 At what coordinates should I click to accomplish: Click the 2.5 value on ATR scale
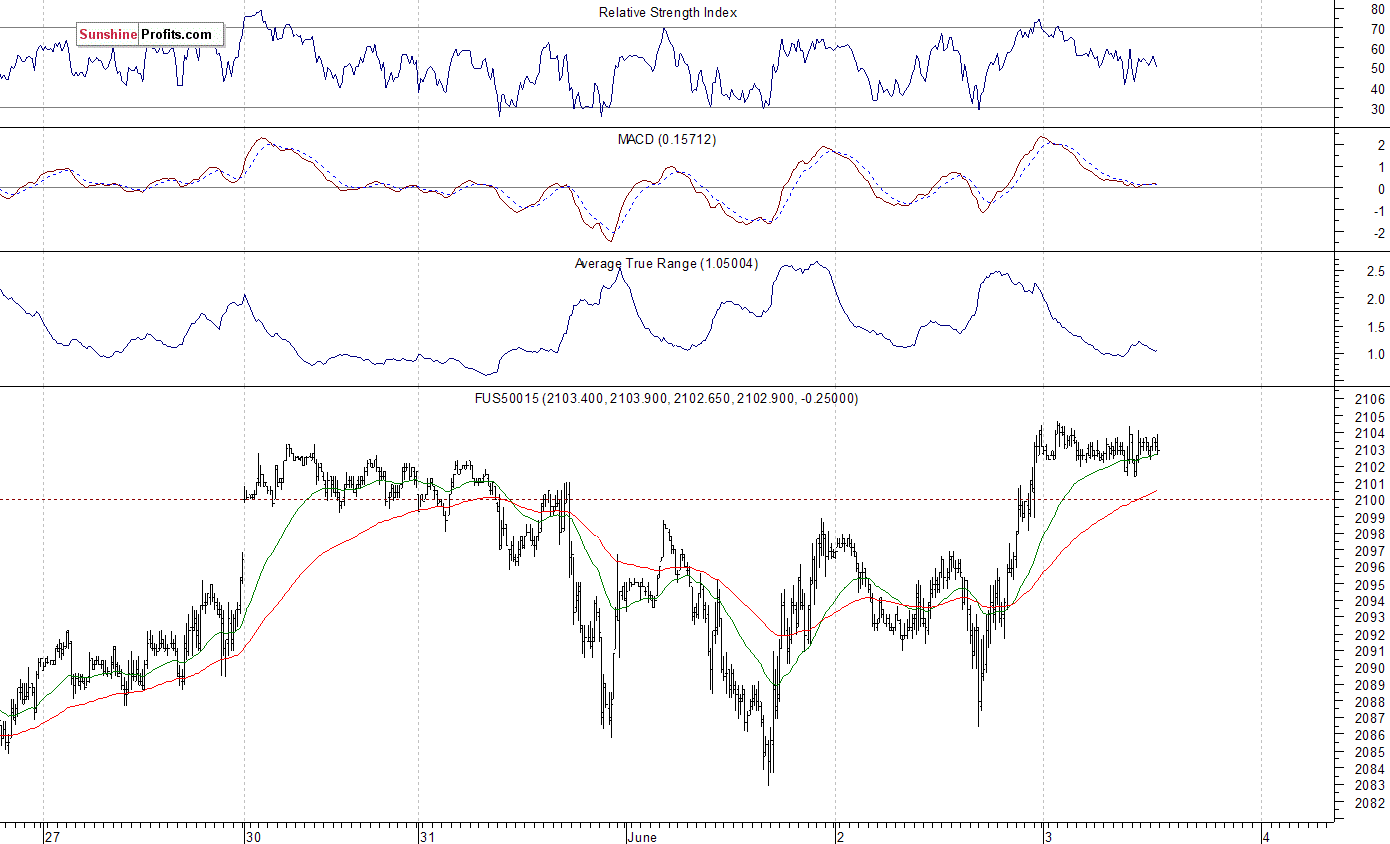point(1375,271)
